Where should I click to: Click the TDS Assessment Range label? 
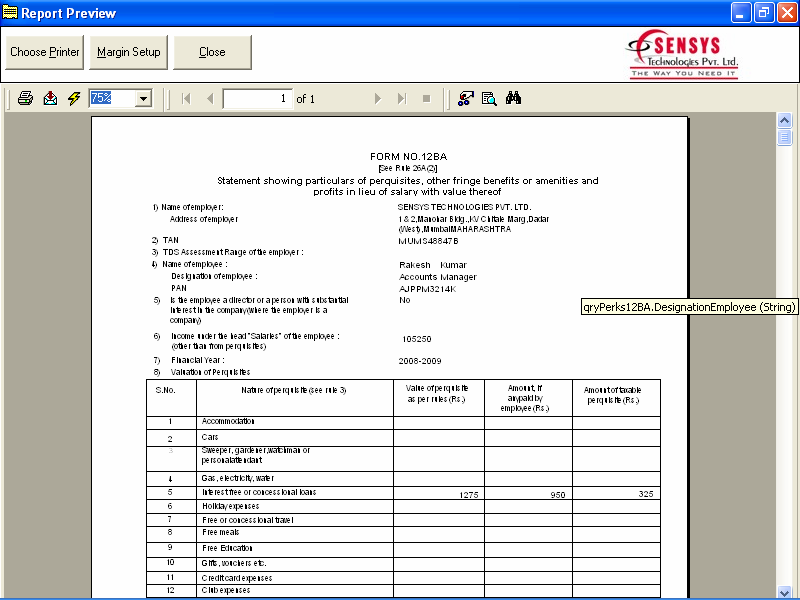(233, 252)
